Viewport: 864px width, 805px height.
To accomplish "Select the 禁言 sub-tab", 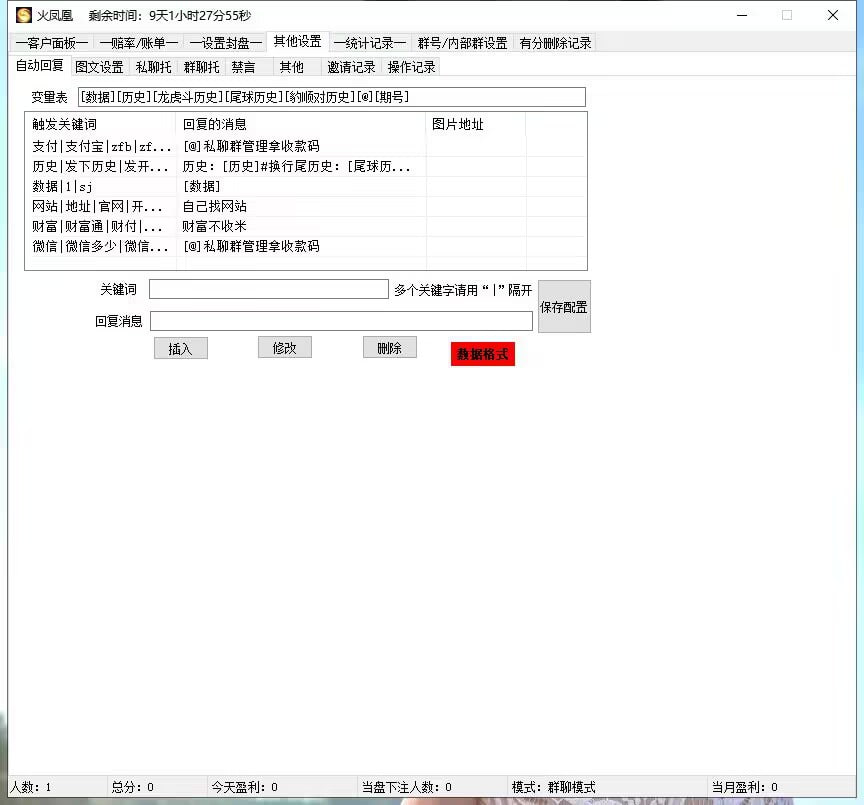I will [243, 67].
